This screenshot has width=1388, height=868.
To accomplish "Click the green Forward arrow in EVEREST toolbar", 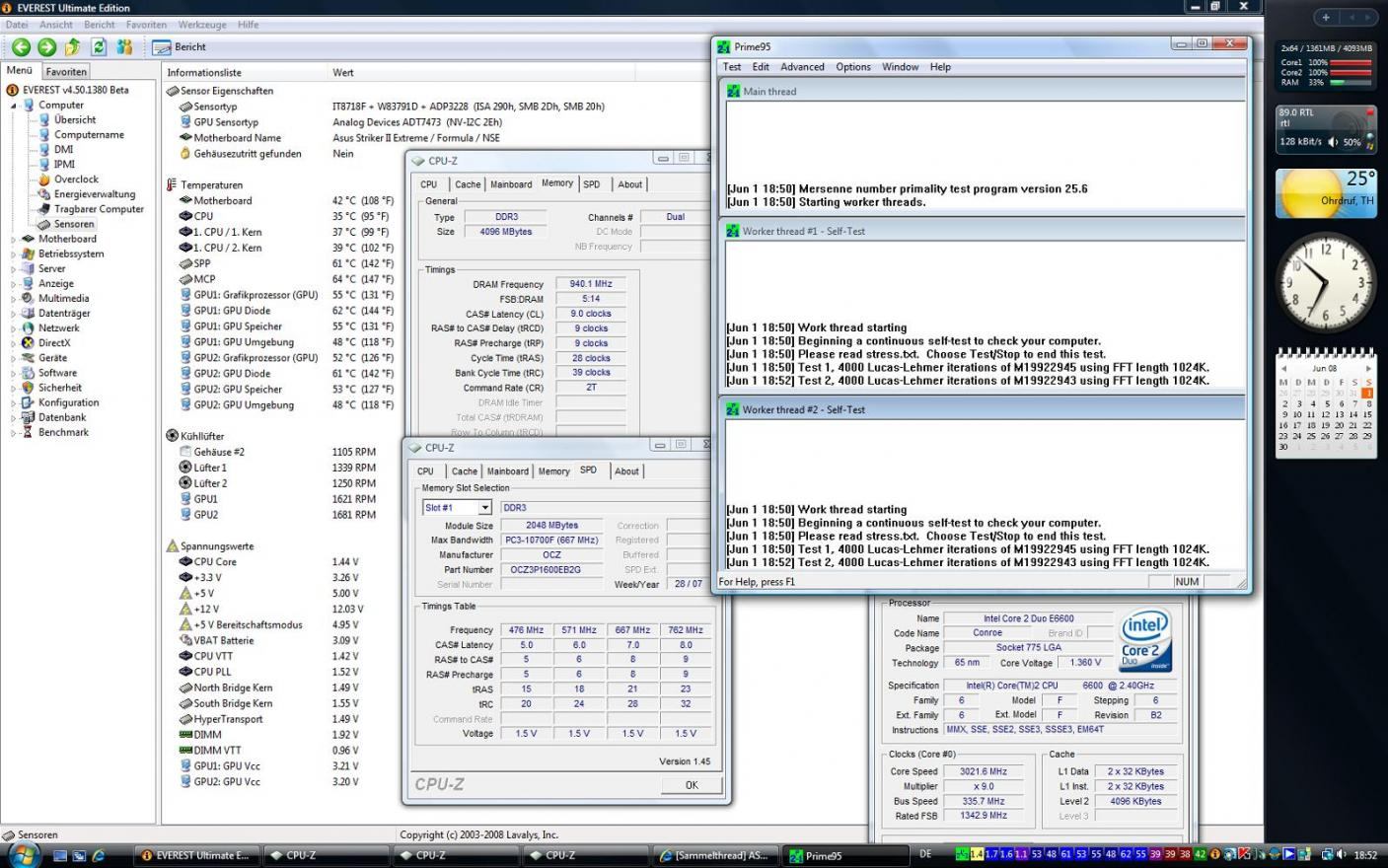I will 46,46.
